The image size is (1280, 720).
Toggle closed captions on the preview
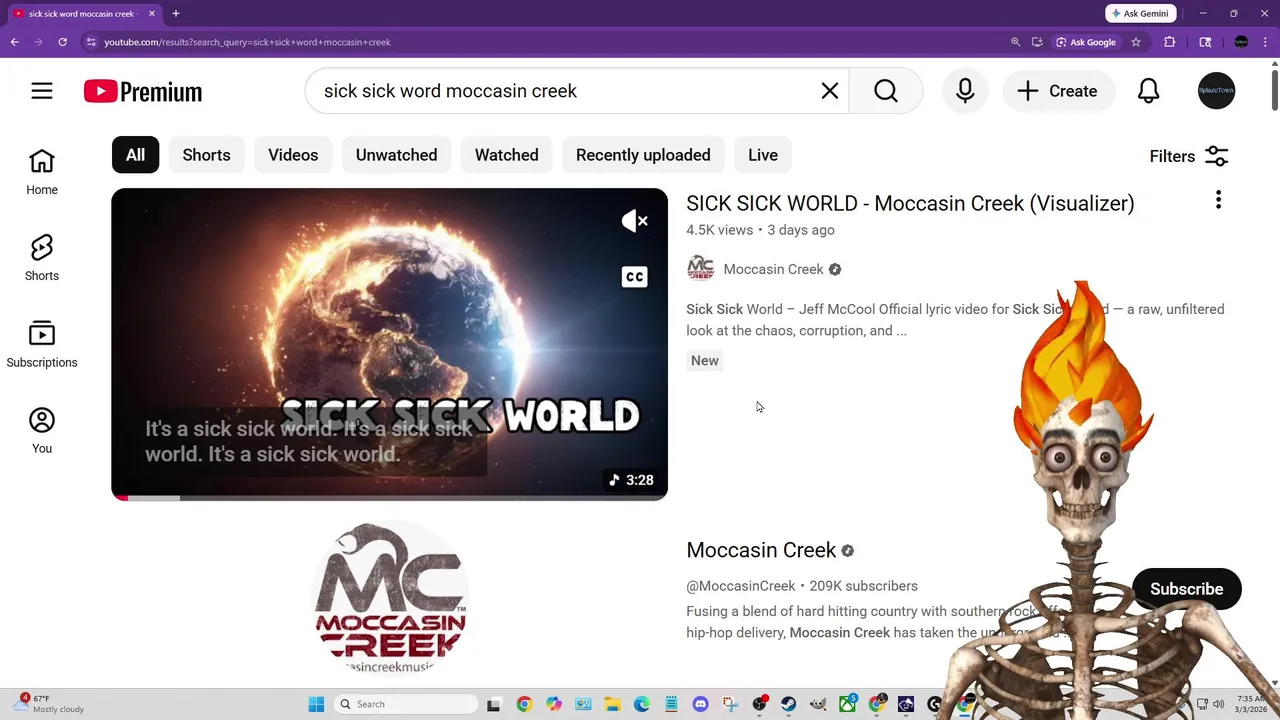point(635,277)
